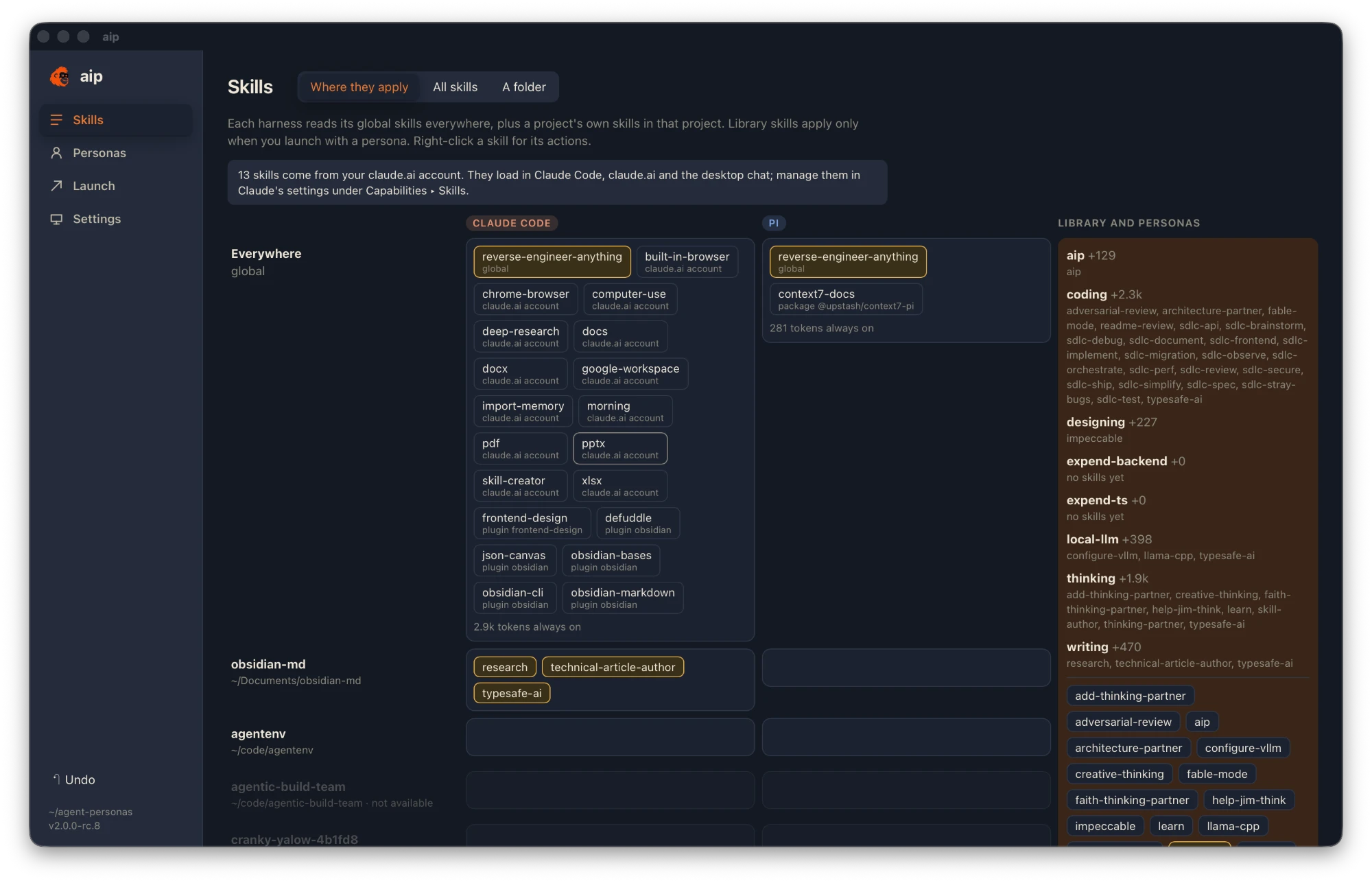Screen dimensions: 1372x883
Task: Click the Personas person icon
Action: coord(56,153)
